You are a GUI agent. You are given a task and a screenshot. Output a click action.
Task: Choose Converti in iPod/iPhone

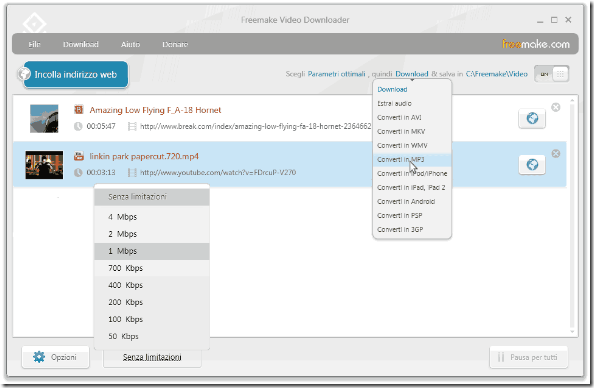point(412,174)
